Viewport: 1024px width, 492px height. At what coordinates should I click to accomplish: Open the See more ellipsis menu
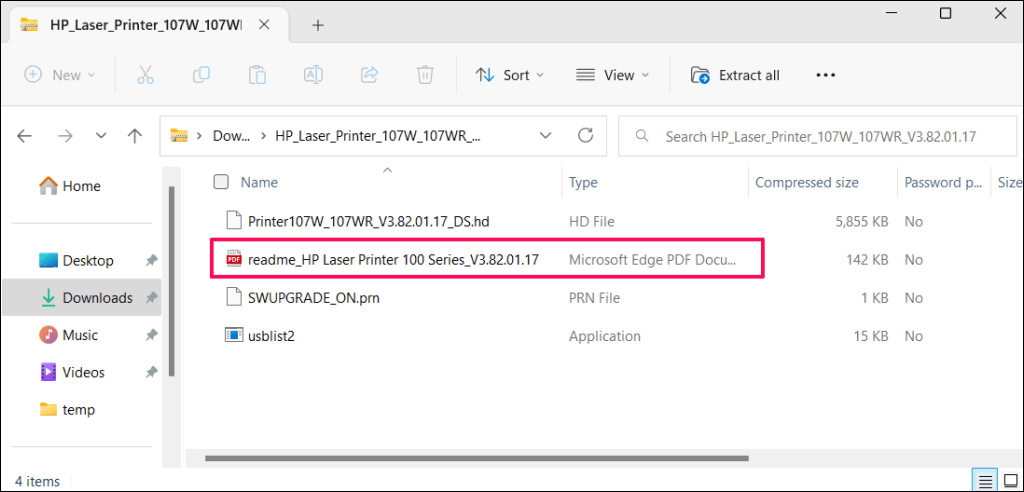click(825, 75)
